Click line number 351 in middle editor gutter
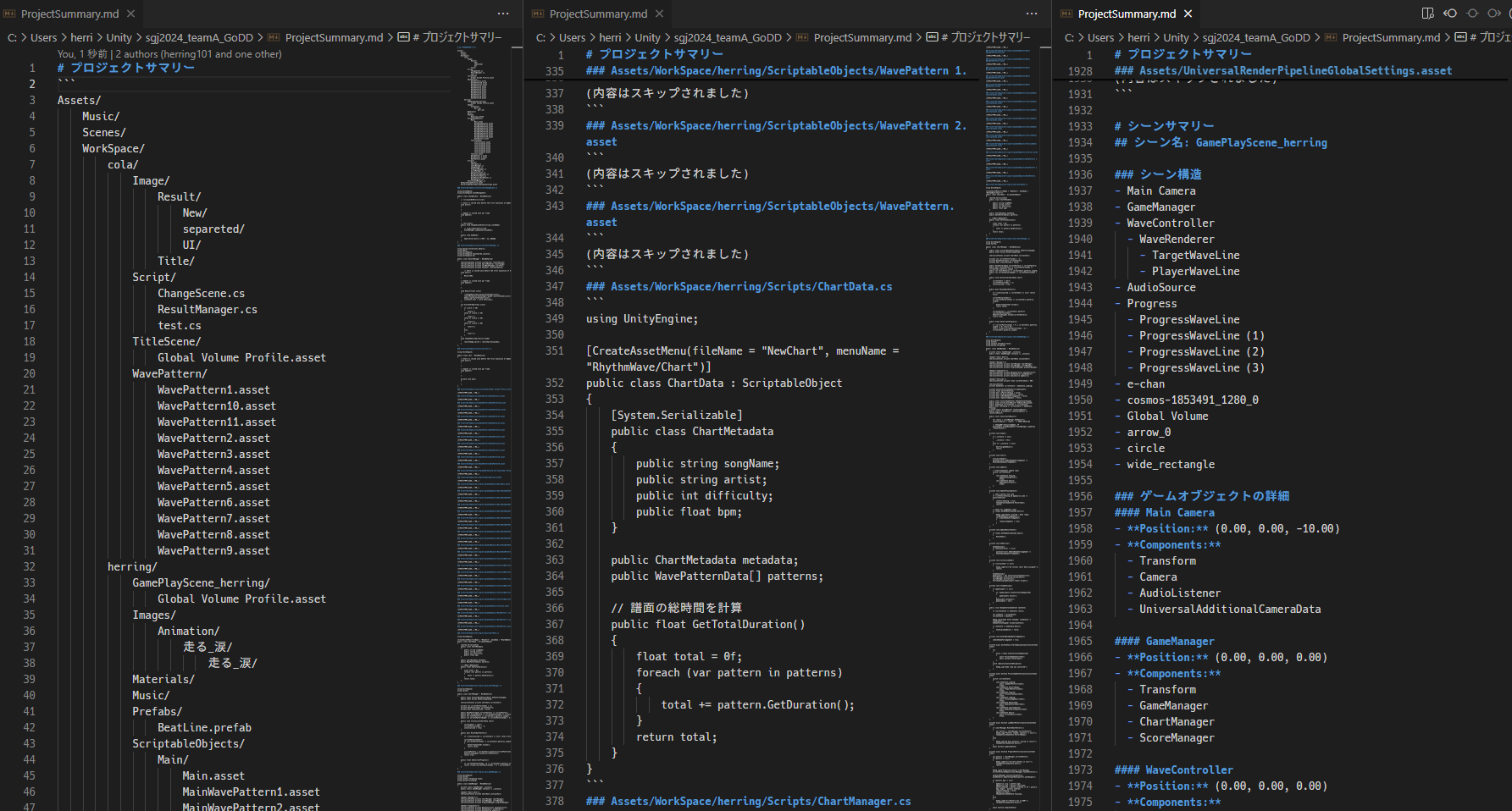Viewport: 1512px width, 811px height. click(555, 350)
